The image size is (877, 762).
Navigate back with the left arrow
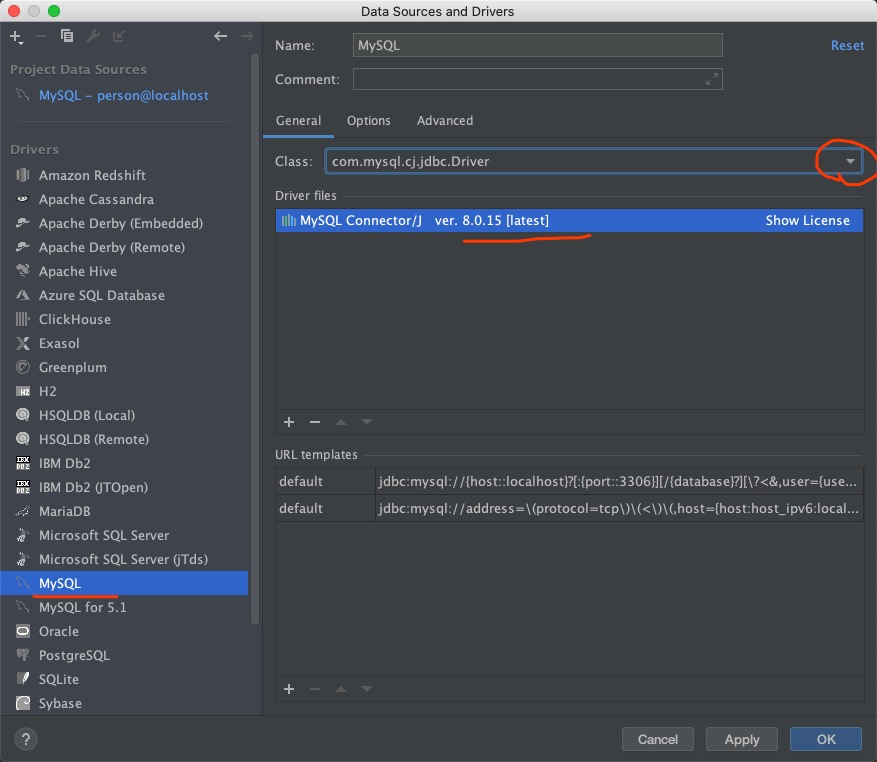pos(220,36)
